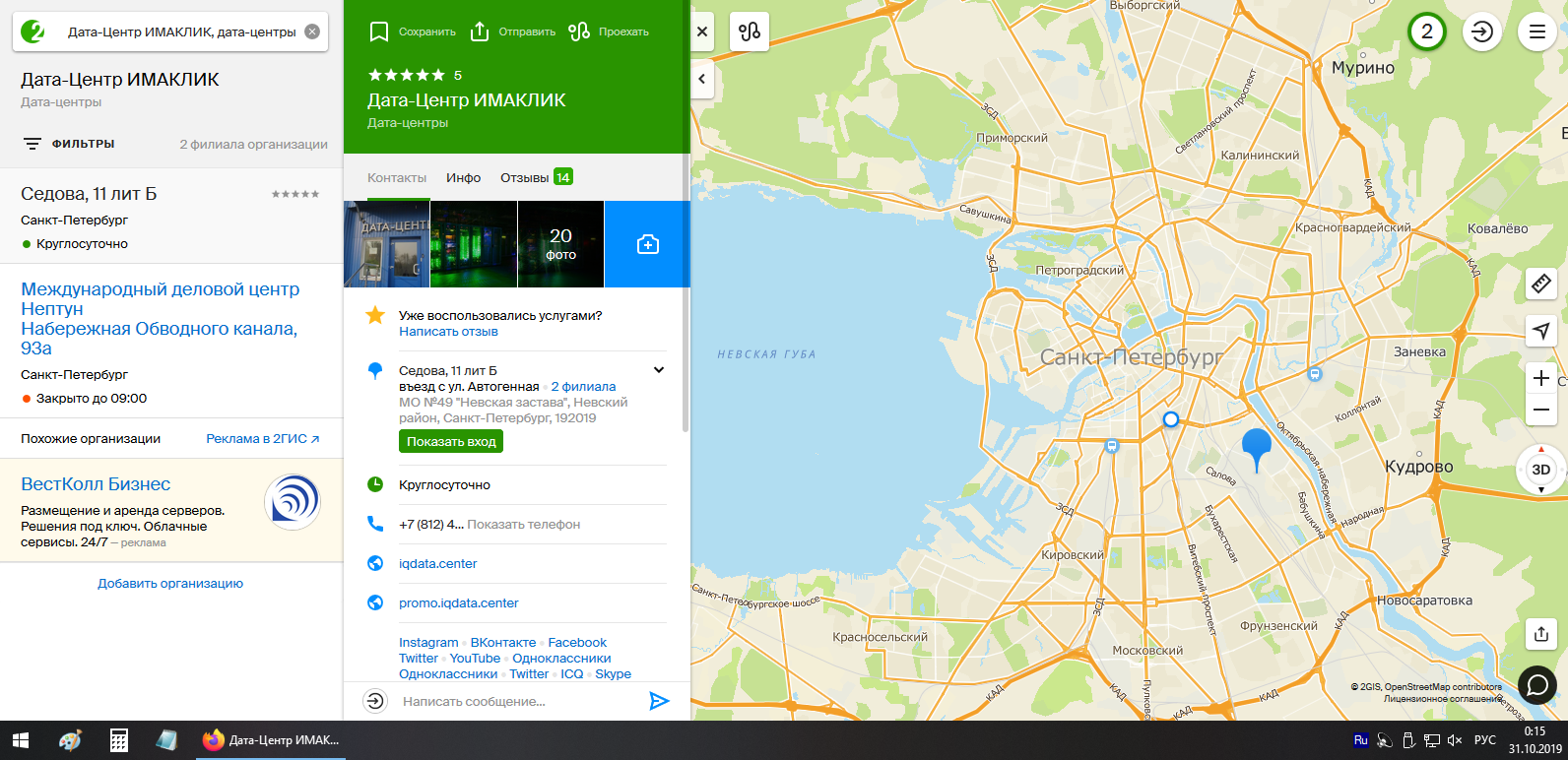1568x760 pixels.
Task: Open the Filters panel
Action: click(x=69, y=144)
